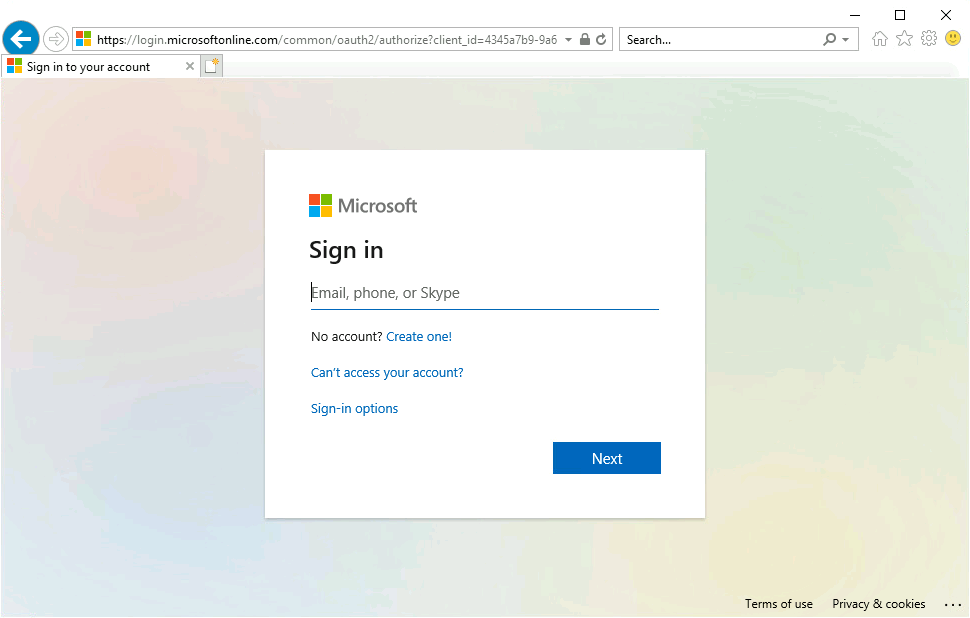Image resolution: width=970 pixels, height=618 pixels.
Task: Open Sign-in options
Action: tap(354, 408)
